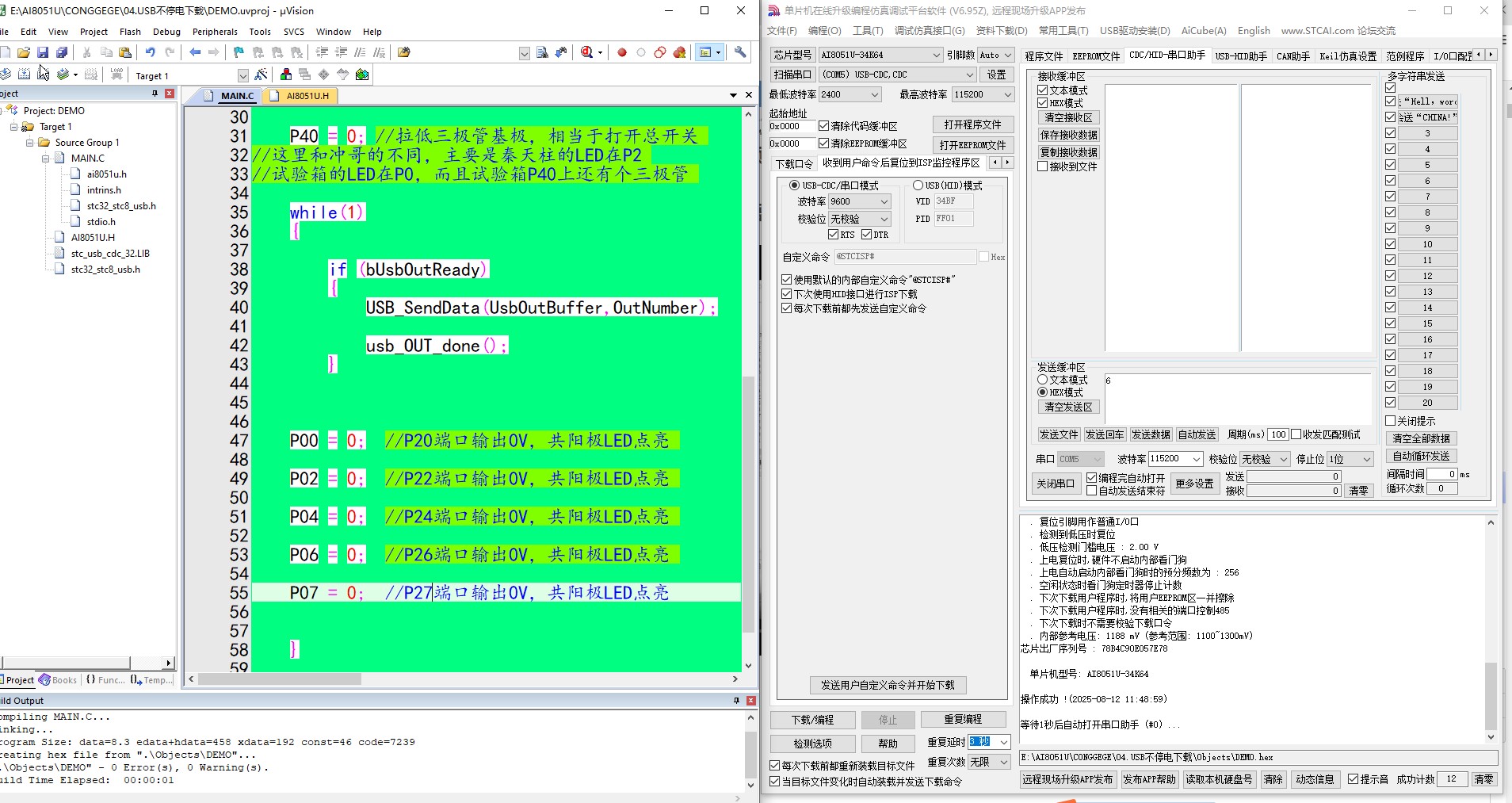
Task: Unindent the selected lines icon
Action: pos(341,52)
